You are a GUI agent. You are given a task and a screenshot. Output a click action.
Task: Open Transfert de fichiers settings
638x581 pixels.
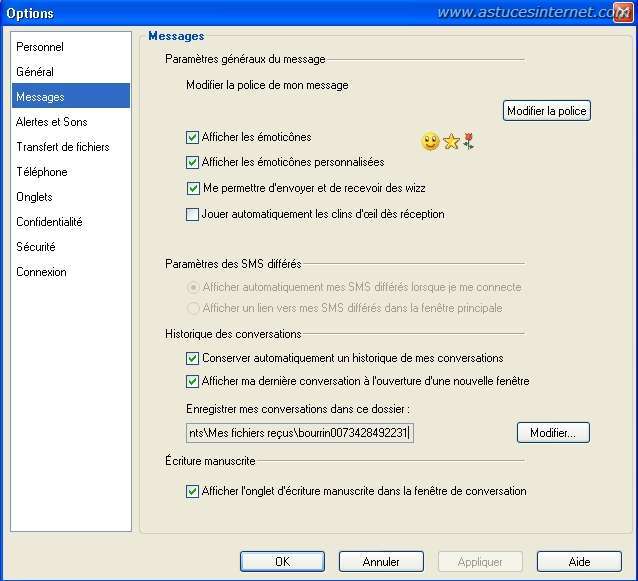pos(63,147)
